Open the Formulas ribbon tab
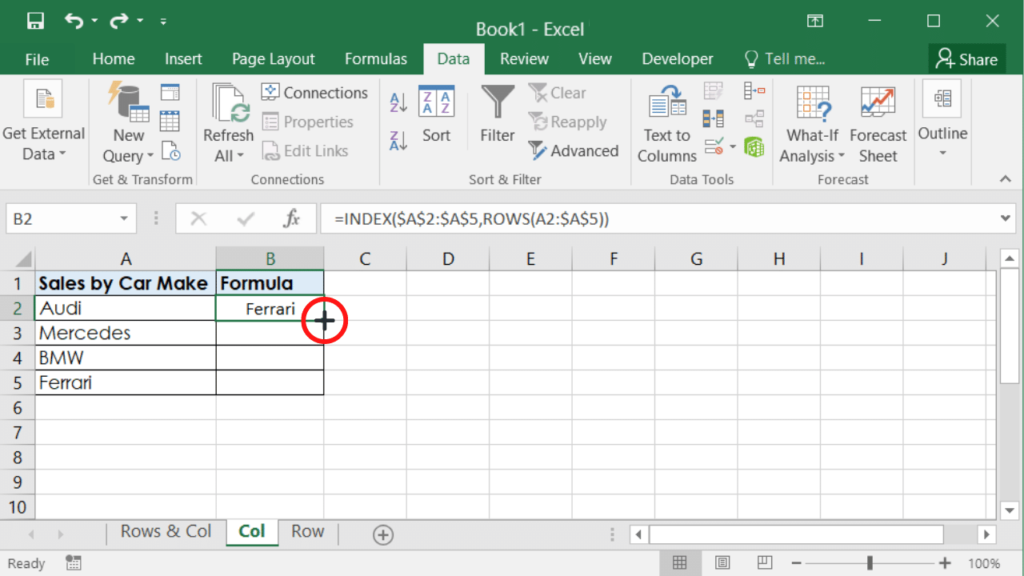 pos(376,59)
